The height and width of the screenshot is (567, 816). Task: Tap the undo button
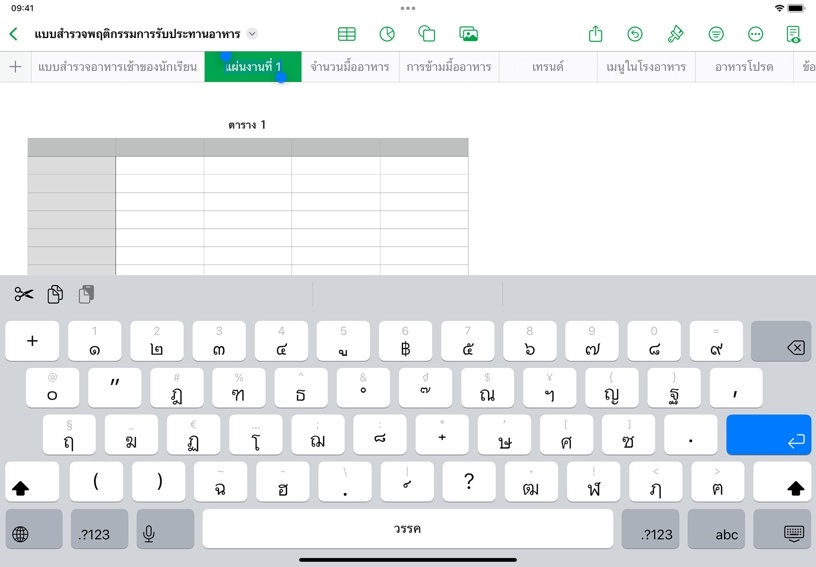635,34
